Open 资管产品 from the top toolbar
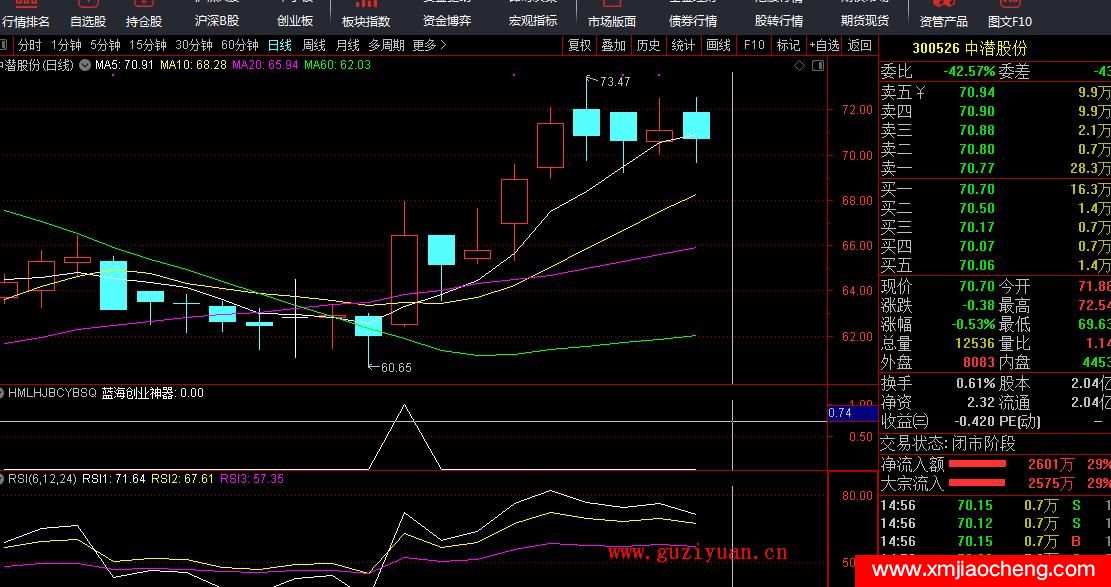The image size is (1111, 587). click(943, 20)
